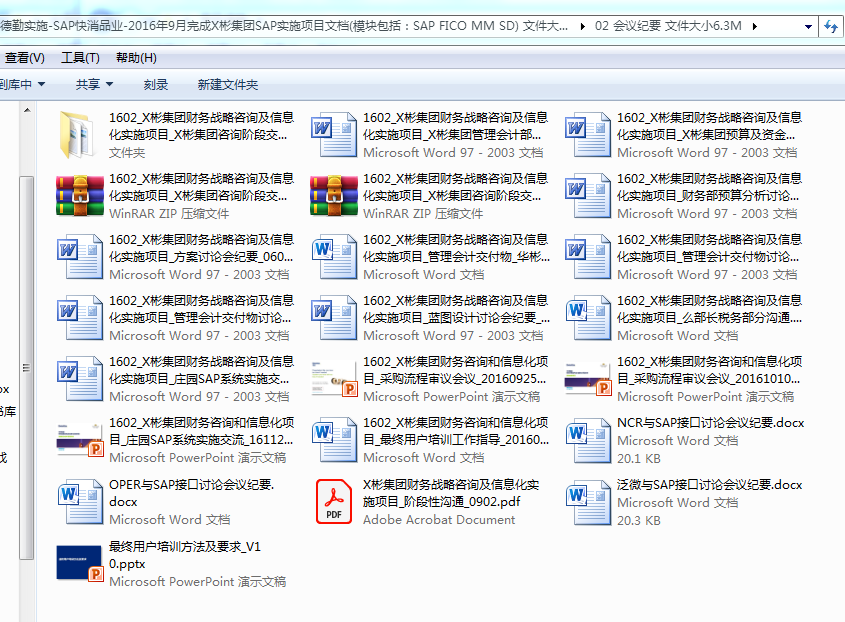The width and height of the screenshot is (845, 622).
Task: Click the navigation pane scrollbar thumb
Action: 26,368
